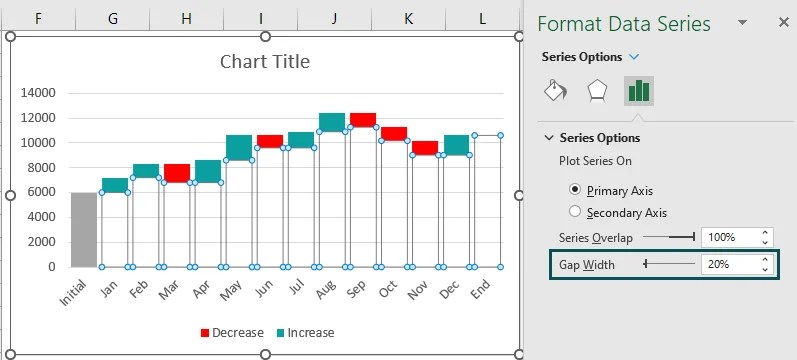Select column J header
797x360 pixels.
(334, 19)
